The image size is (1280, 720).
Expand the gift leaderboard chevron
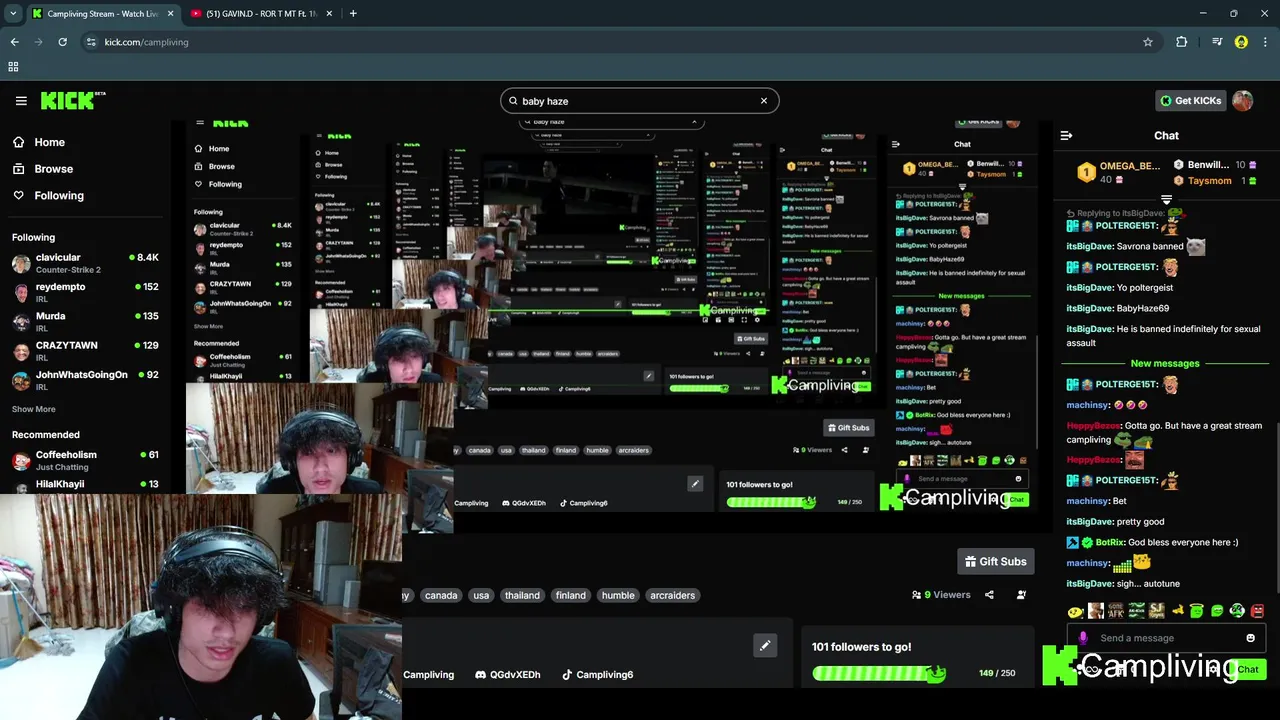pos(1166,200)
